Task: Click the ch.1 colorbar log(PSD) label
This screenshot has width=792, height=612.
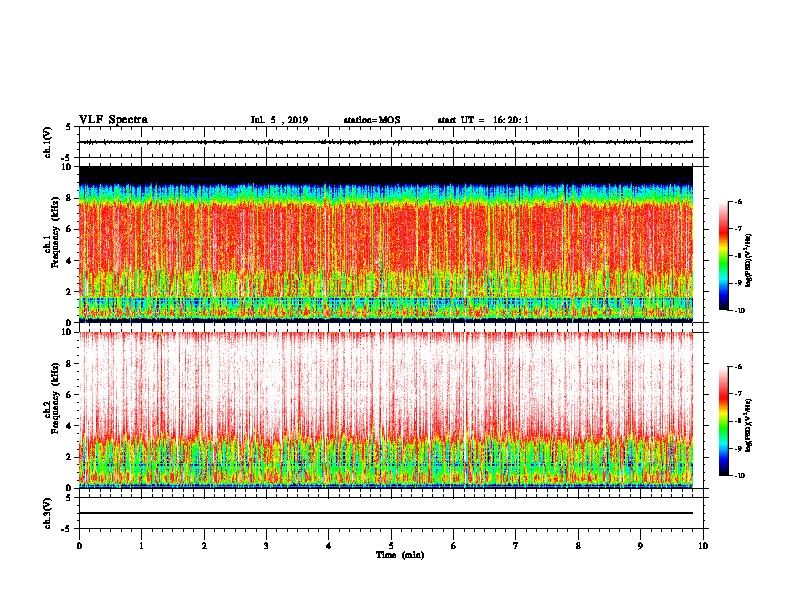Action: pos(749,261)
